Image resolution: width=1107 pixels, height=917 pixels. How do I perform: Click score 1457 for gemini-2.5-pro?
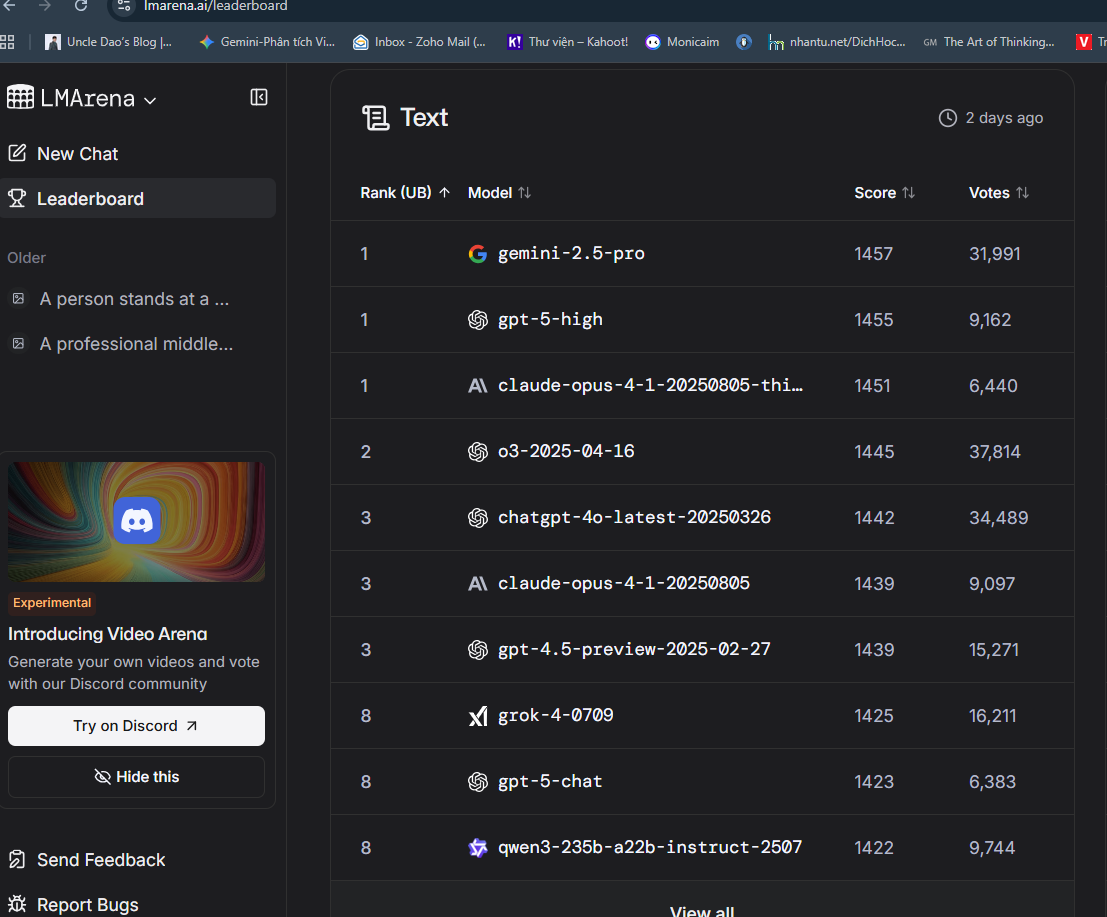coord(873,254)
